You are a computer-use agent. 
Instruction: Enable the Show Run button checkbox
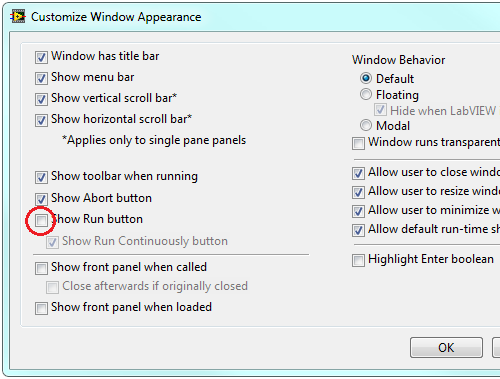[x=41, y=220]
